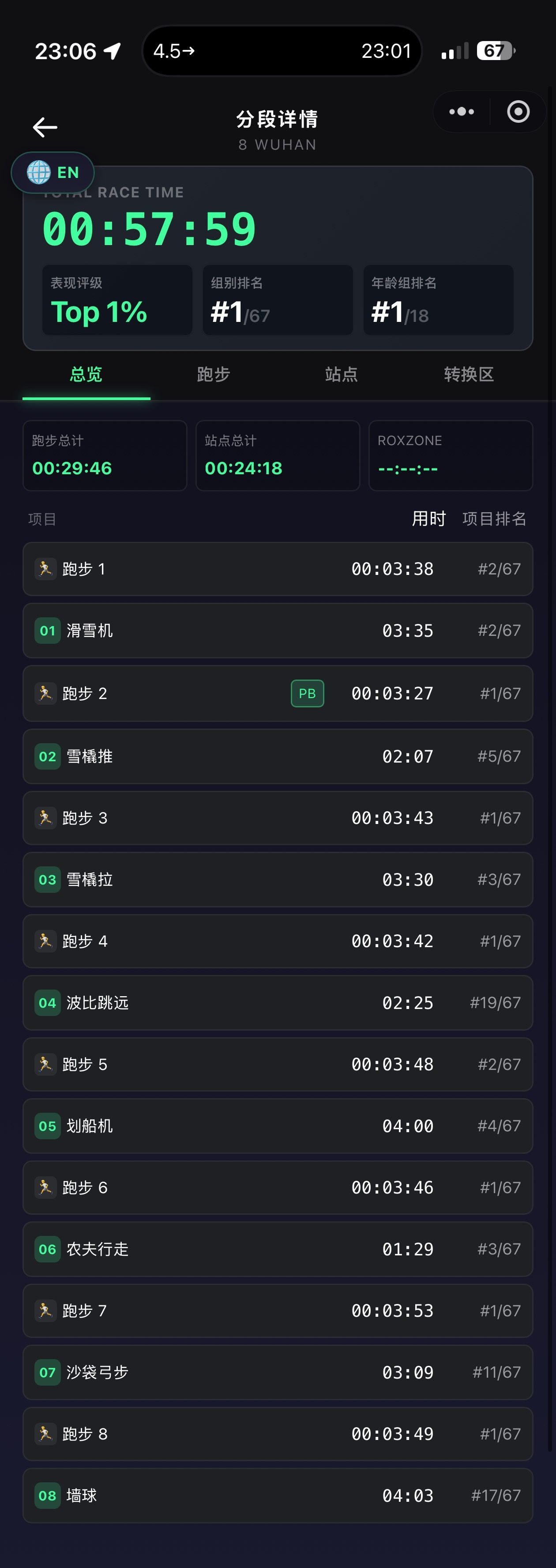Tap the ROXZONE summary card
Screen dimensions: 556x1568
(x=450, y=455)
